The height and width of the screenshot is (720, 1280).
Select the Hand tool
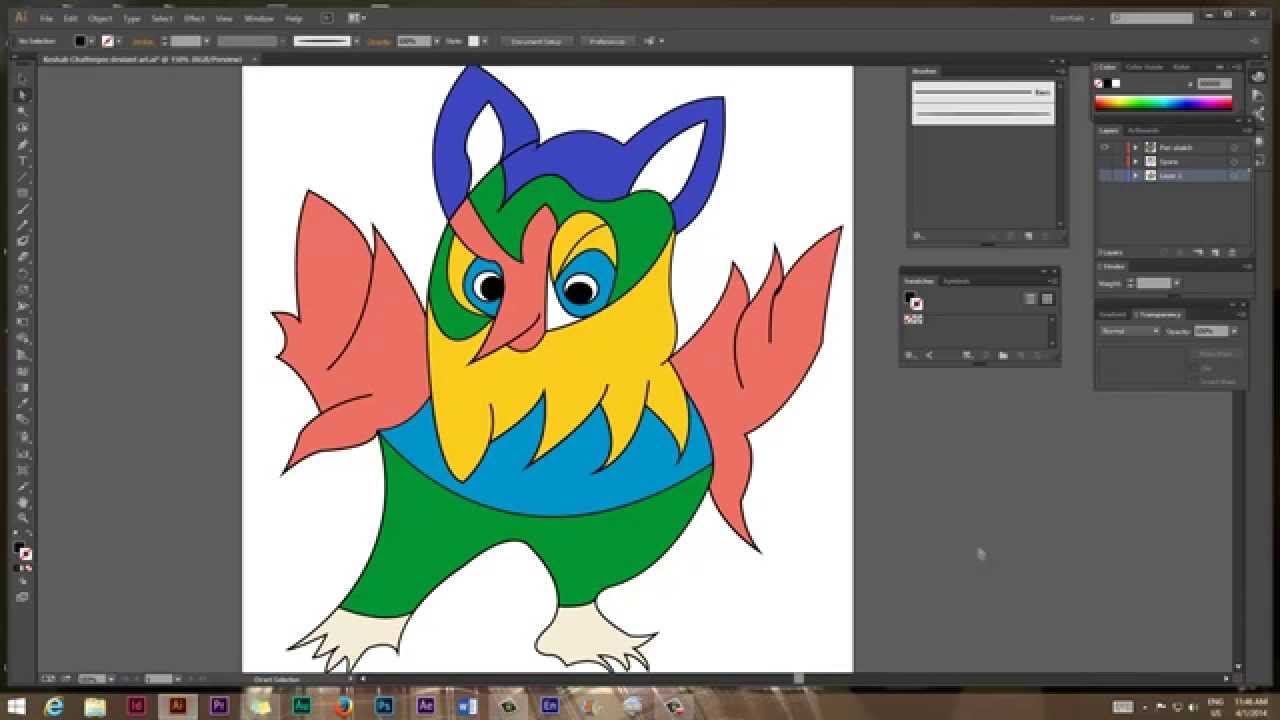(x=23, y=502)
